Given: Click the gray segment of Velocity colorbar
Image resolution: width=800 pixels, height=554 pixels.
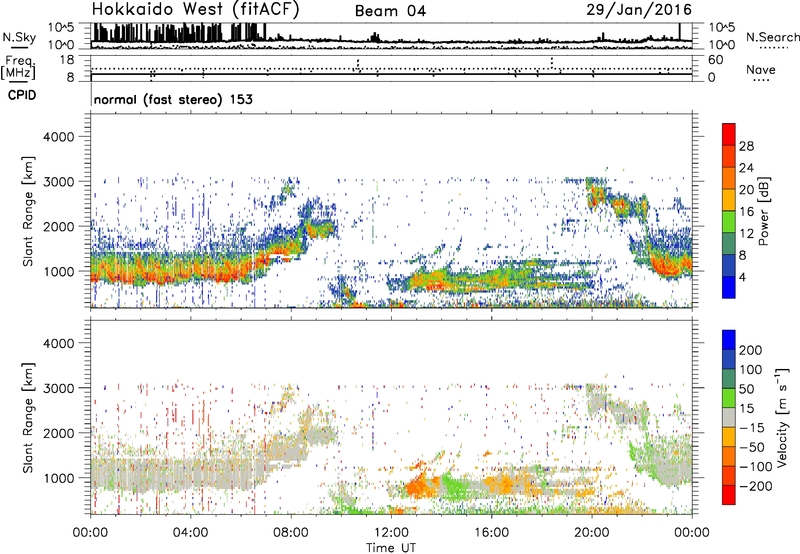Looking at the screenshot, I should point(729,417).
